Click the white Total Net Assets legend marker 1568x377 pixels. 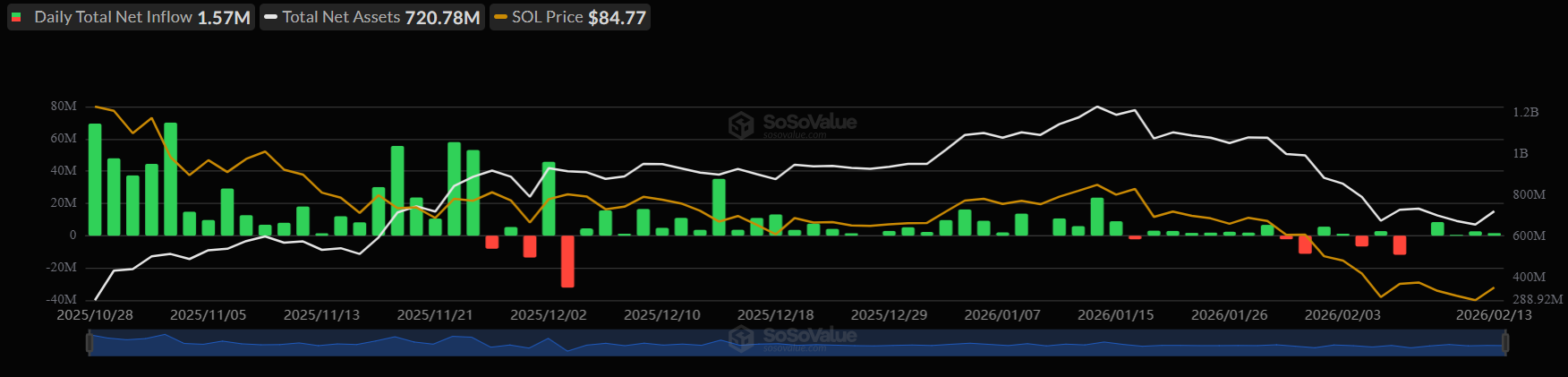point(270,17)
